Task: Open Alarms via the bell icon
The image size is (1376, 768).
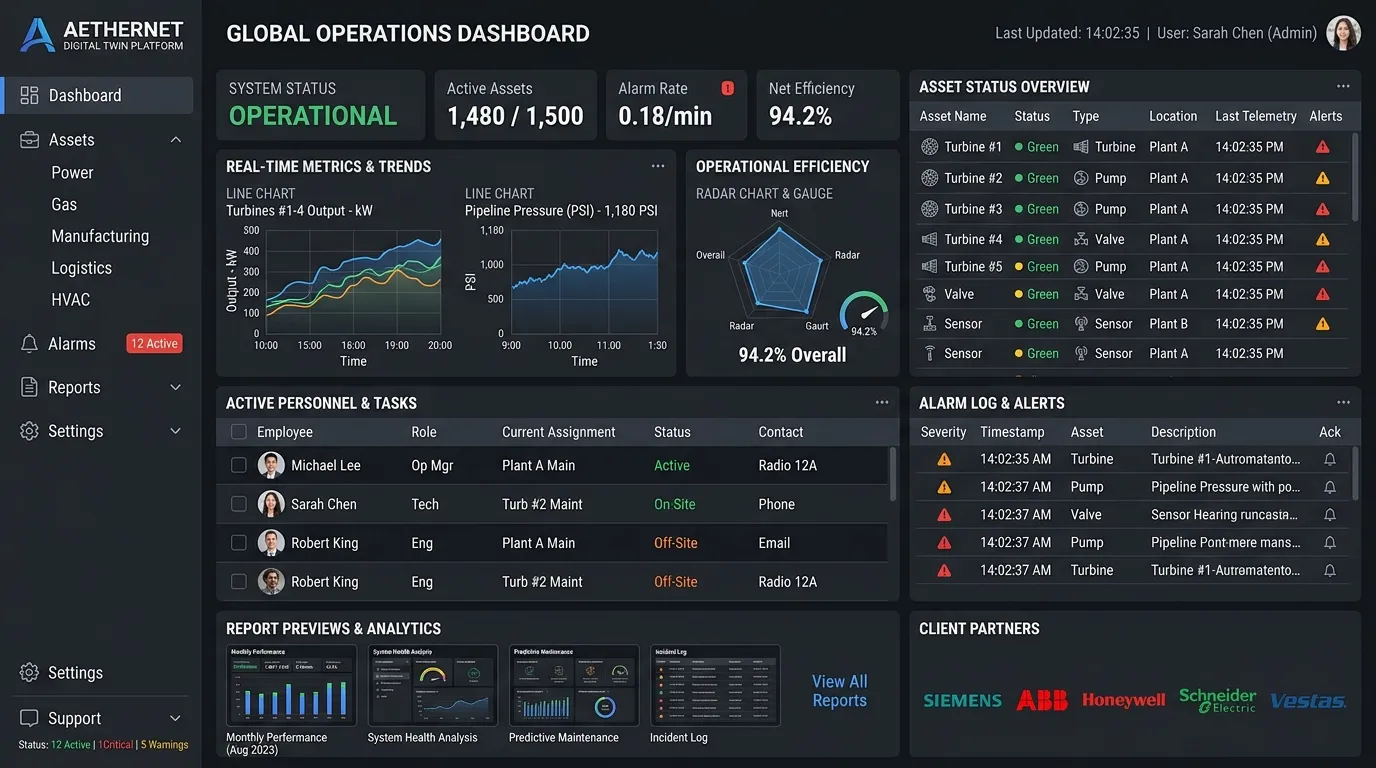Action: click(30, 343)
